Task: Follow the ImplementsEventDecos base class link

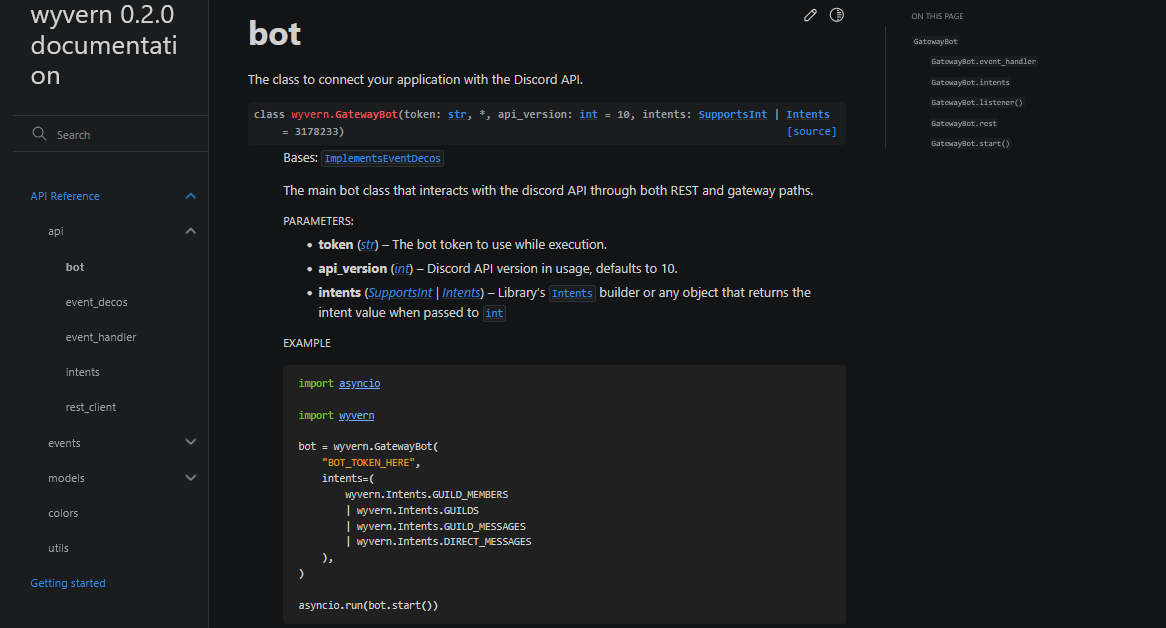Action: click(x=382, y=158)
